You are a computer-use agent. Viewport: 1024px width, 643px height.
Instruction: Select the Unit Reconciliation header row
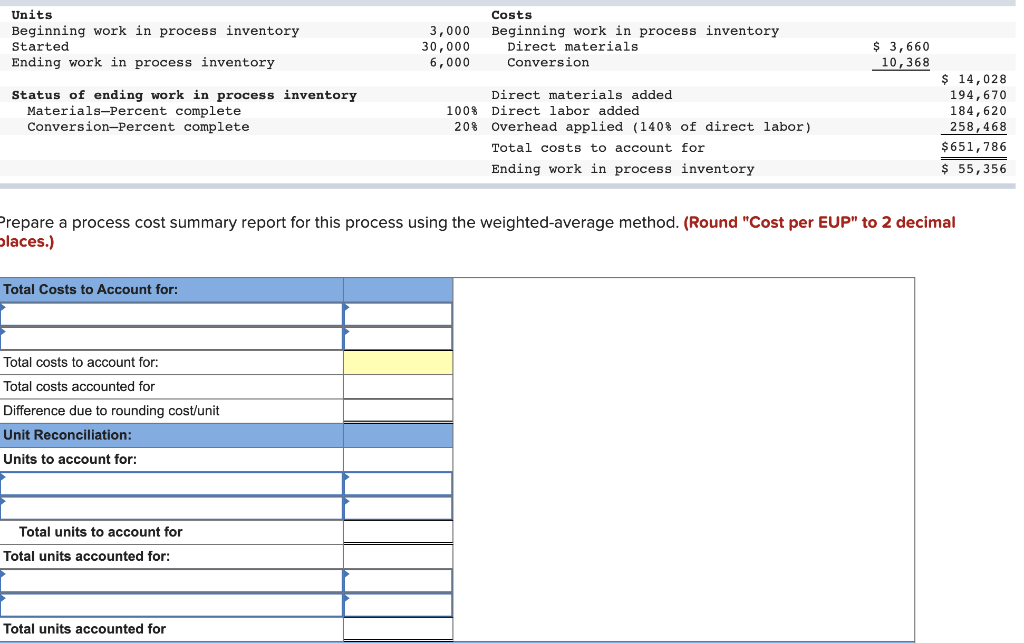pos(170,435)
